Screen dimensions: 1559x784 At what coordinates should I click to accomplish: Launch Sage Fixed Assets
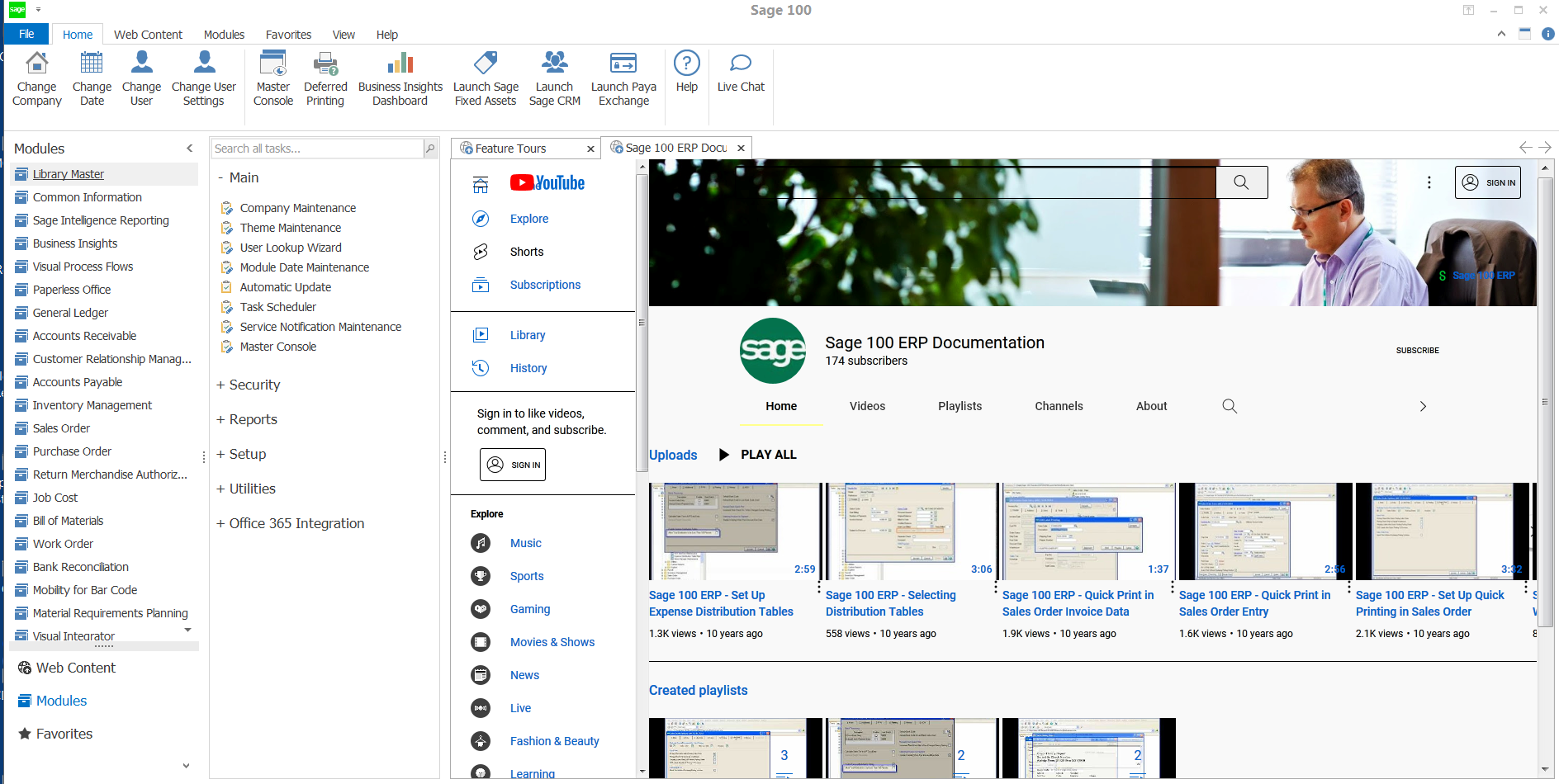(486, 79)
